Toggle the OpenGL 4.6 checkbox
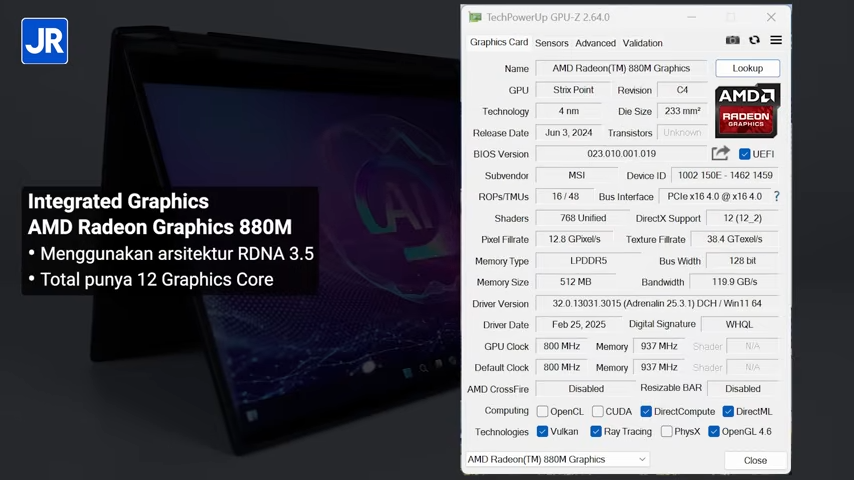 (x=714, y=432)
